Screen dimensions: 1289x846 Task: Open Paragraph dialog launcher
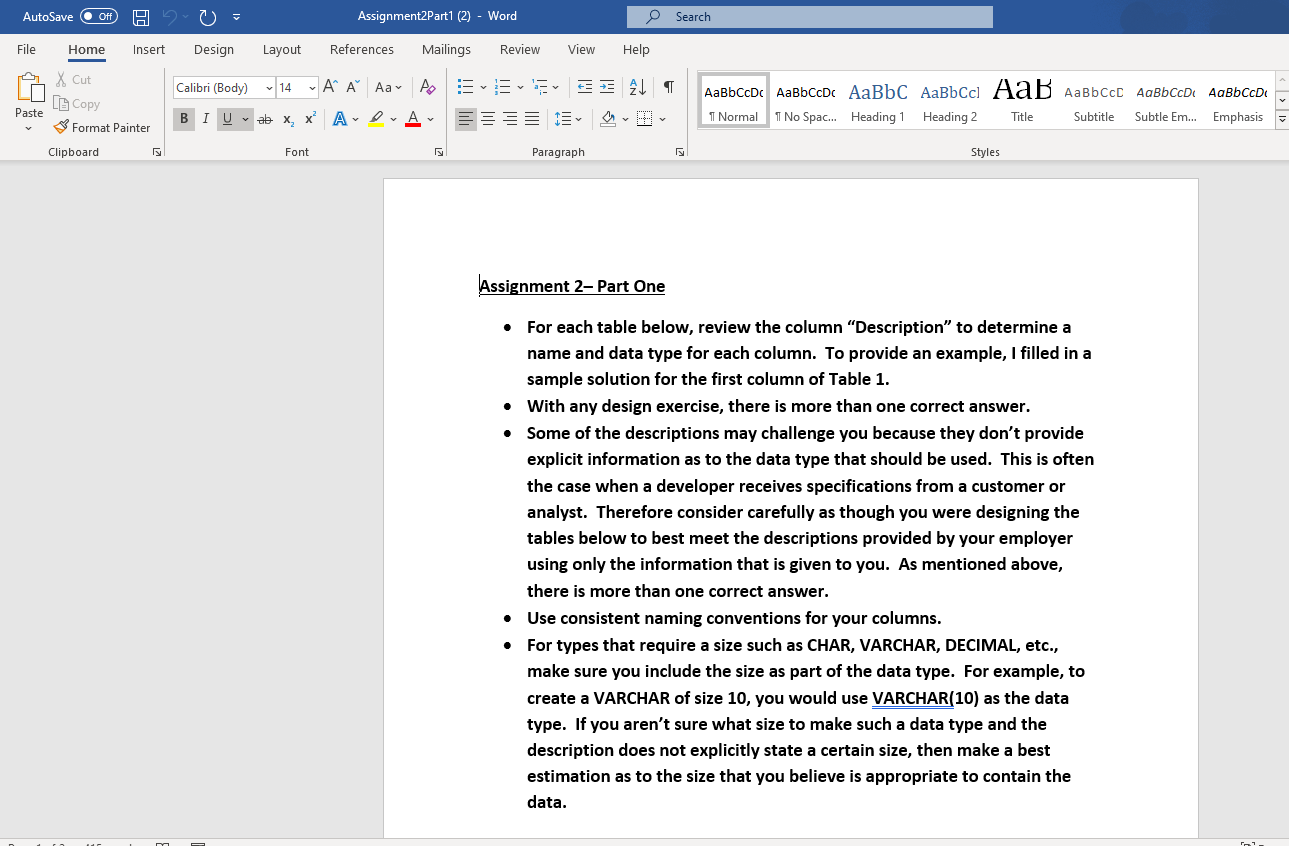tap(680, 152)
